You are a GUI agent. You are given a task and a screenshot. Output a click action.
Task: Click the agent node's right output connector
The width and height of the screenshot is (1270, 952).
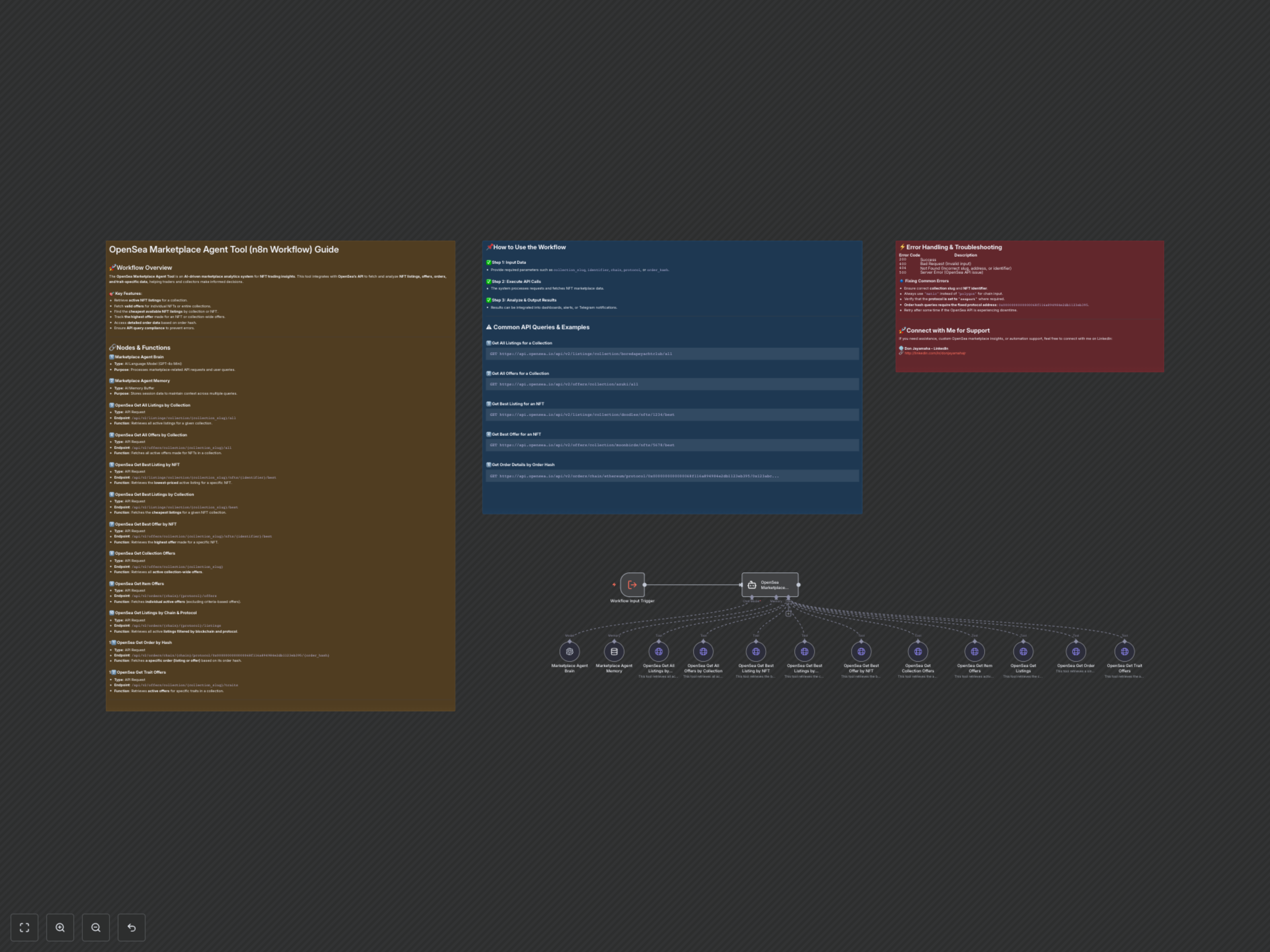click(x=799, y=585)
